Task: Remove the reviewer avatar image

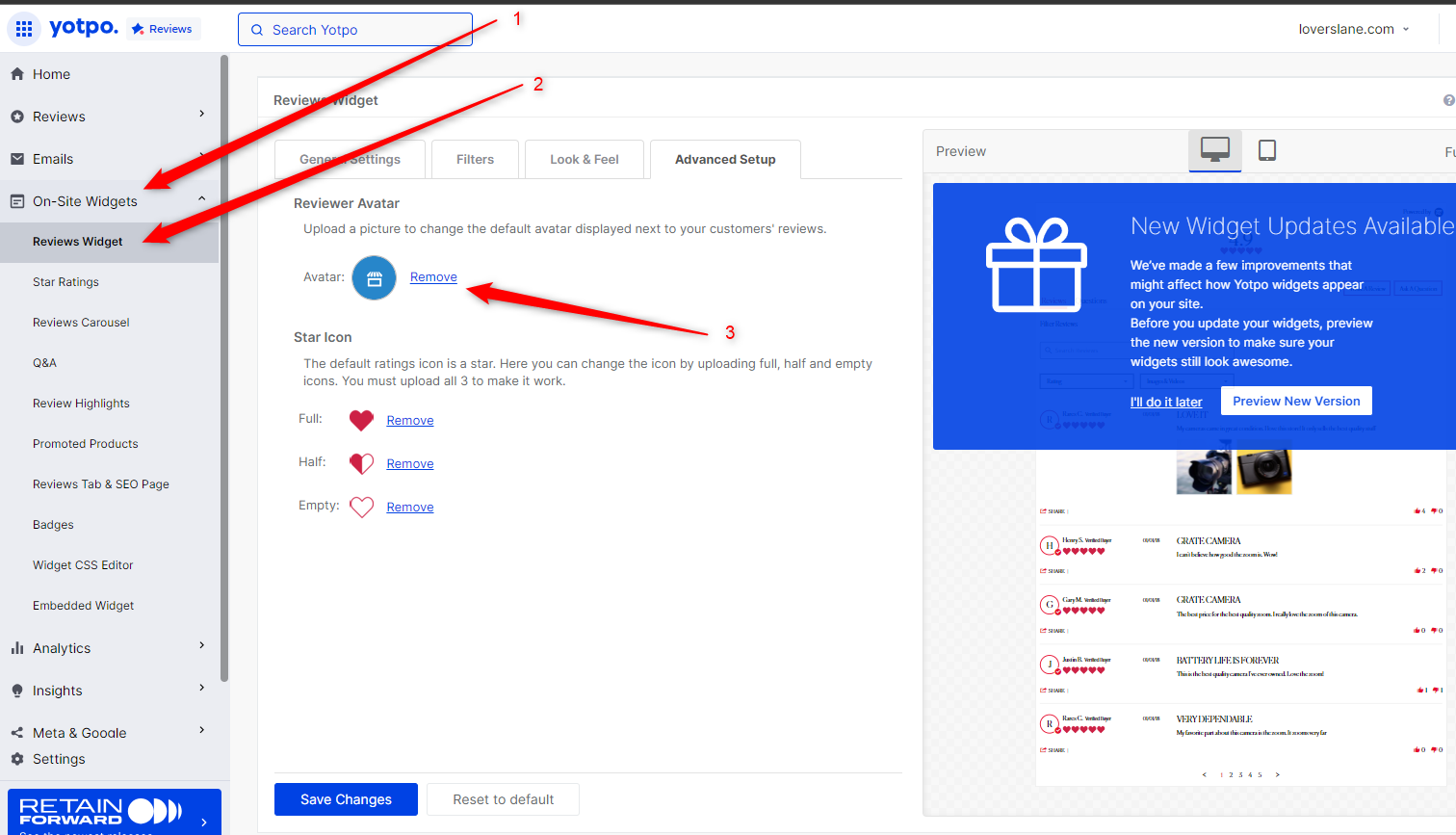Action: 433,277
